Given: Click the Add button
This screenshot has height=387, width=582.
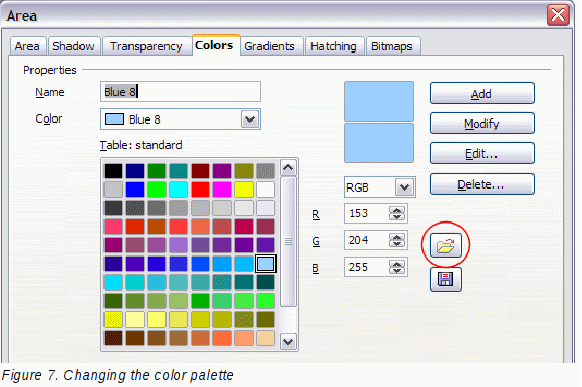Looking at the screenshot, I should pos(482,93).
